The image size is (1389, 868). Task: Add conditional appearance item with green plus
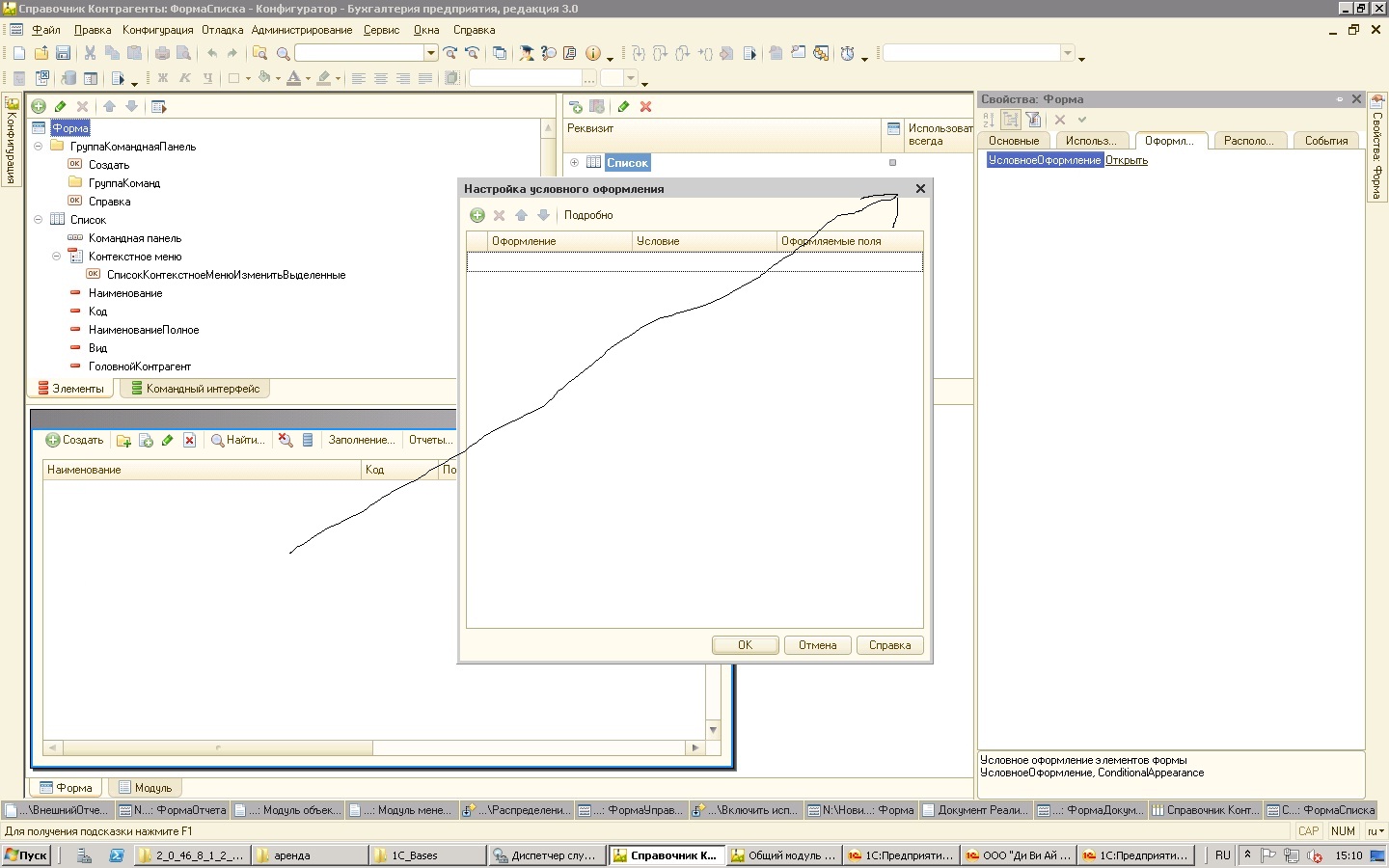[x=477, y=215]
